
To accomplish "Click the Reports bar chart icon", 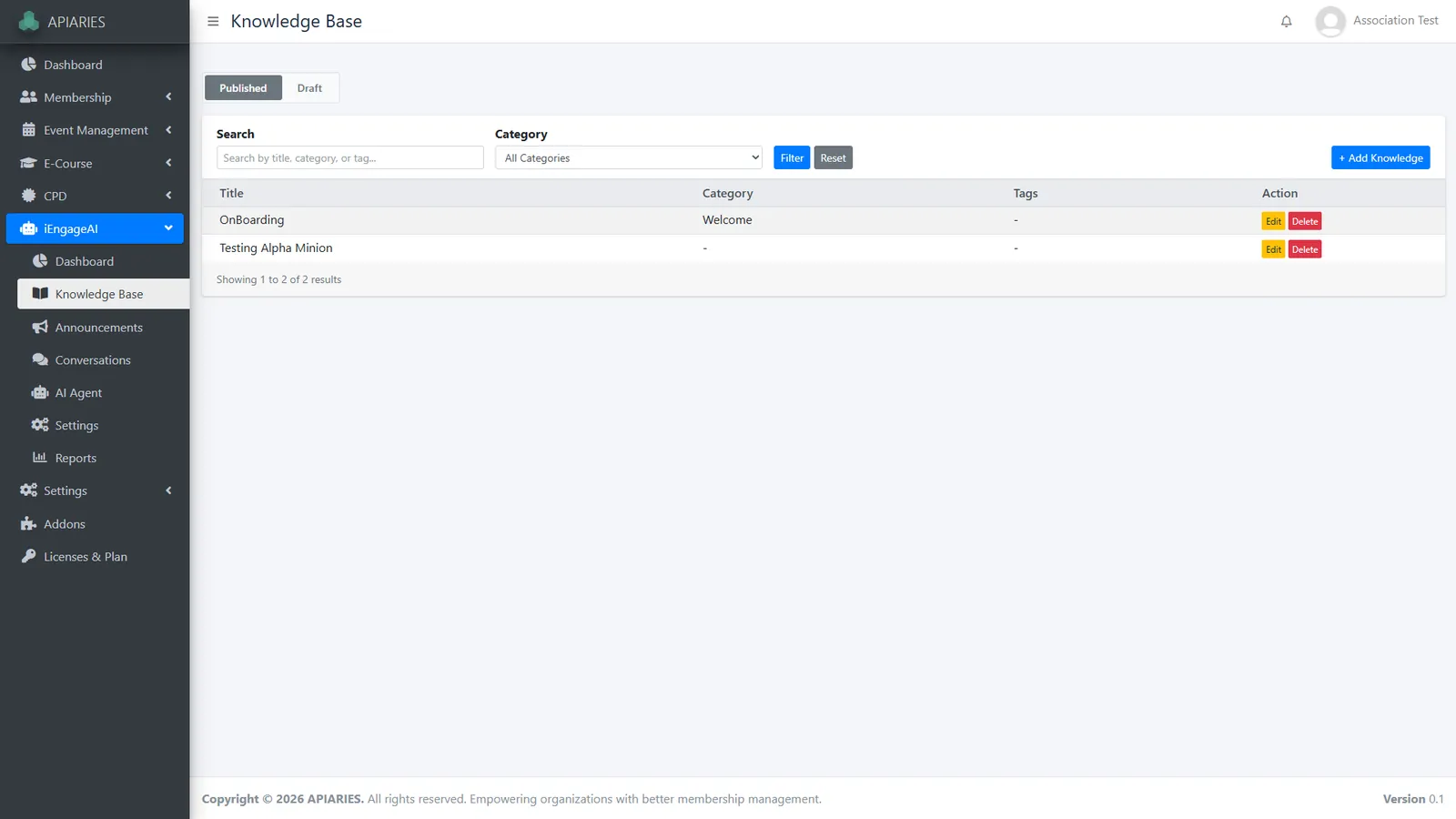I will click(x=40, y=458).
